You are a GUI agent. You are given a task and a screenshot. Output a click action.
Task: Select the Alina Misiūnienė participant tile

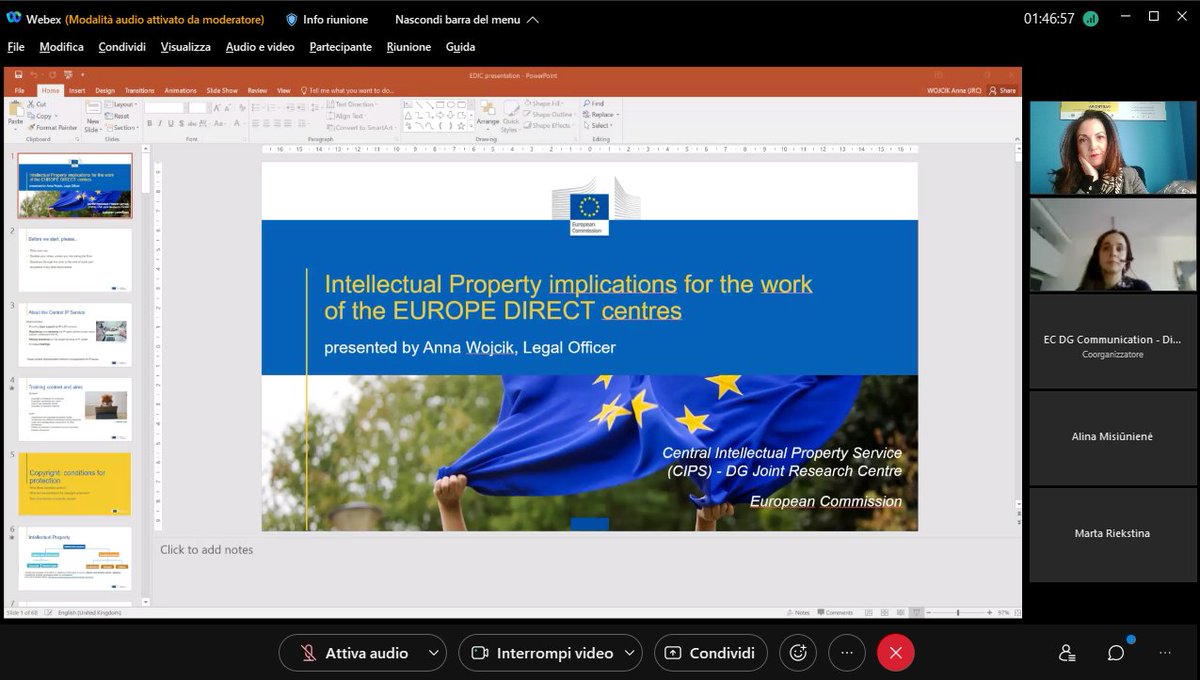1113,436
